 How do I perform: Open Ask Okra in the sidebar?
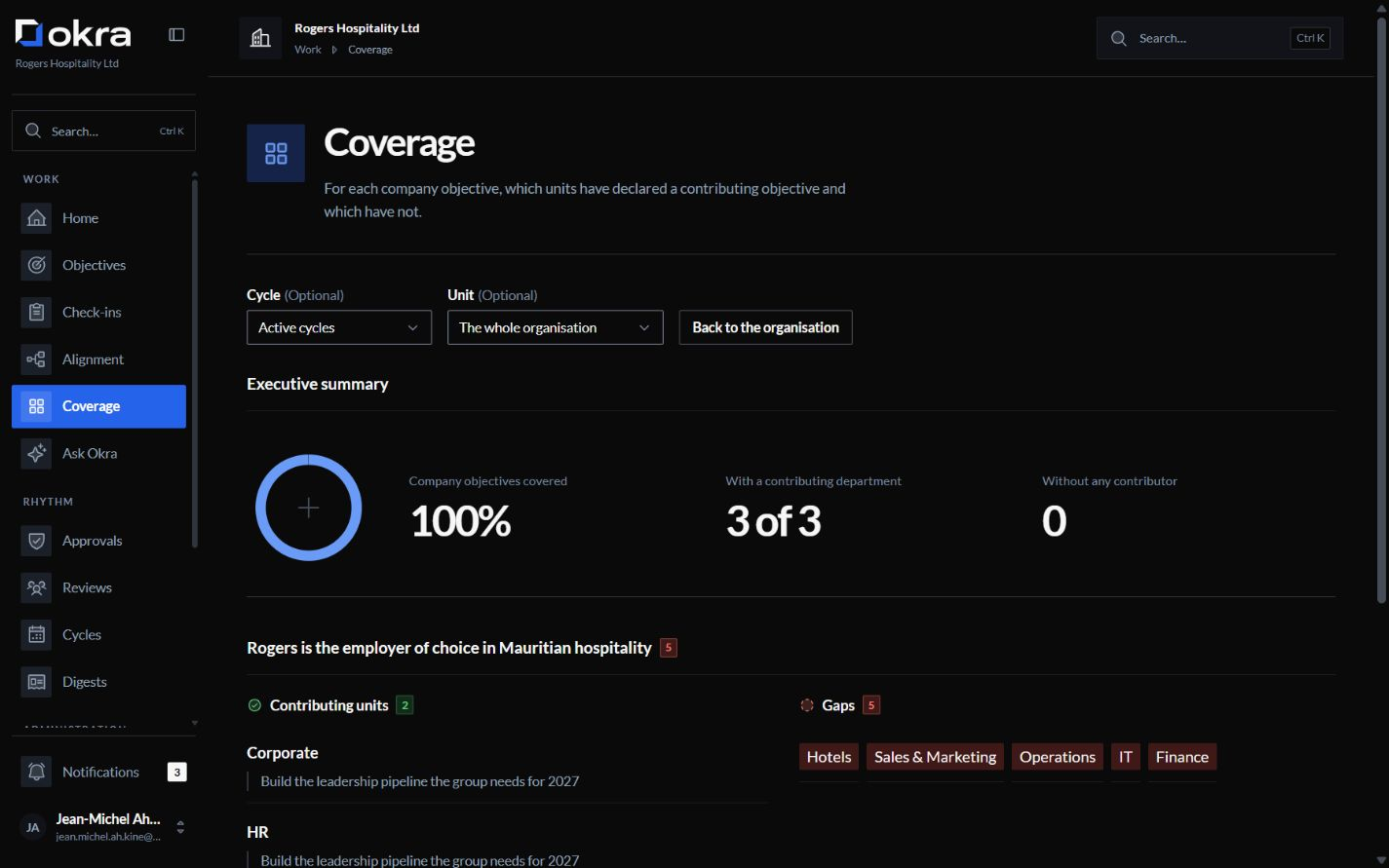point(98,453)
